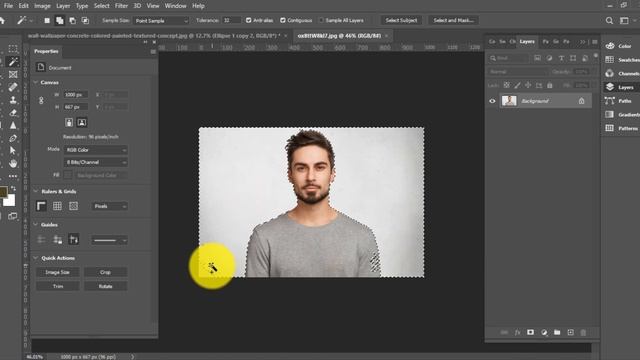Toggle the Contiguous checkbox
Screen dimensions: 640x360
tap(282, 20)
